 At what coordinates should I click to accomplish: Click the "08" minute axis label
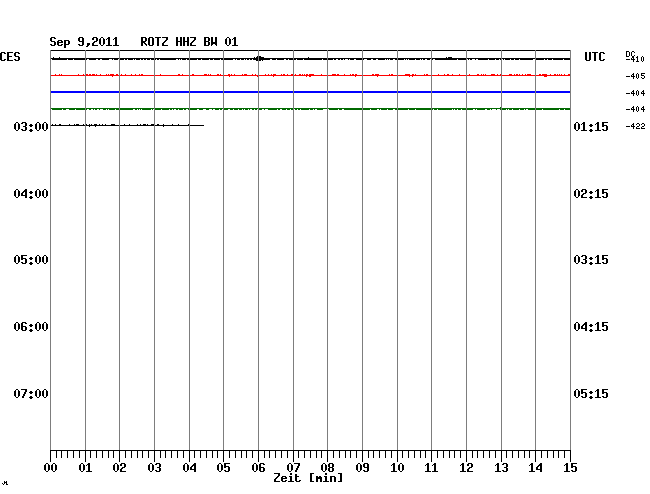coord(327,468)
